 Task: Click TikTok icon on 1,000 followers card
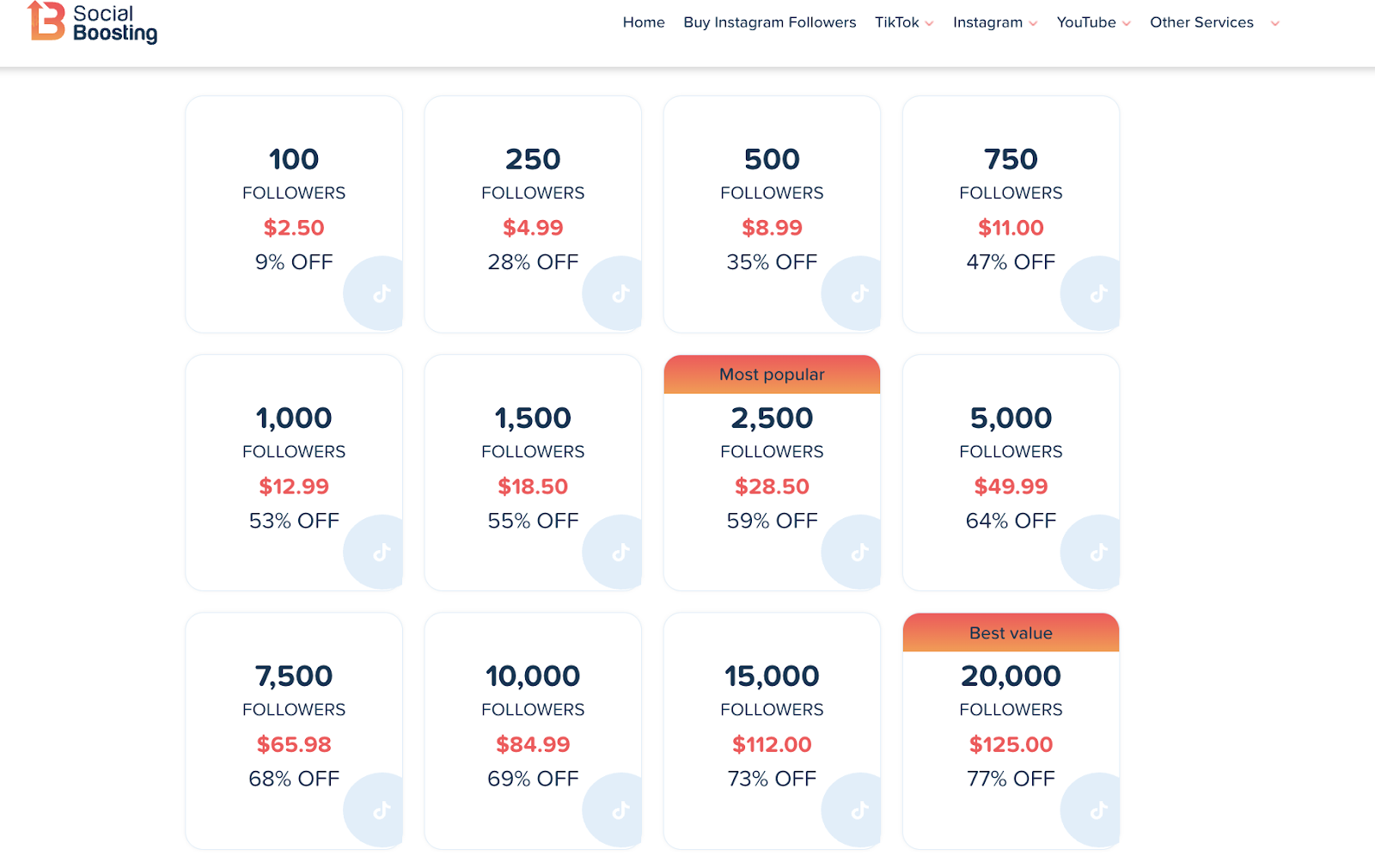382,553
